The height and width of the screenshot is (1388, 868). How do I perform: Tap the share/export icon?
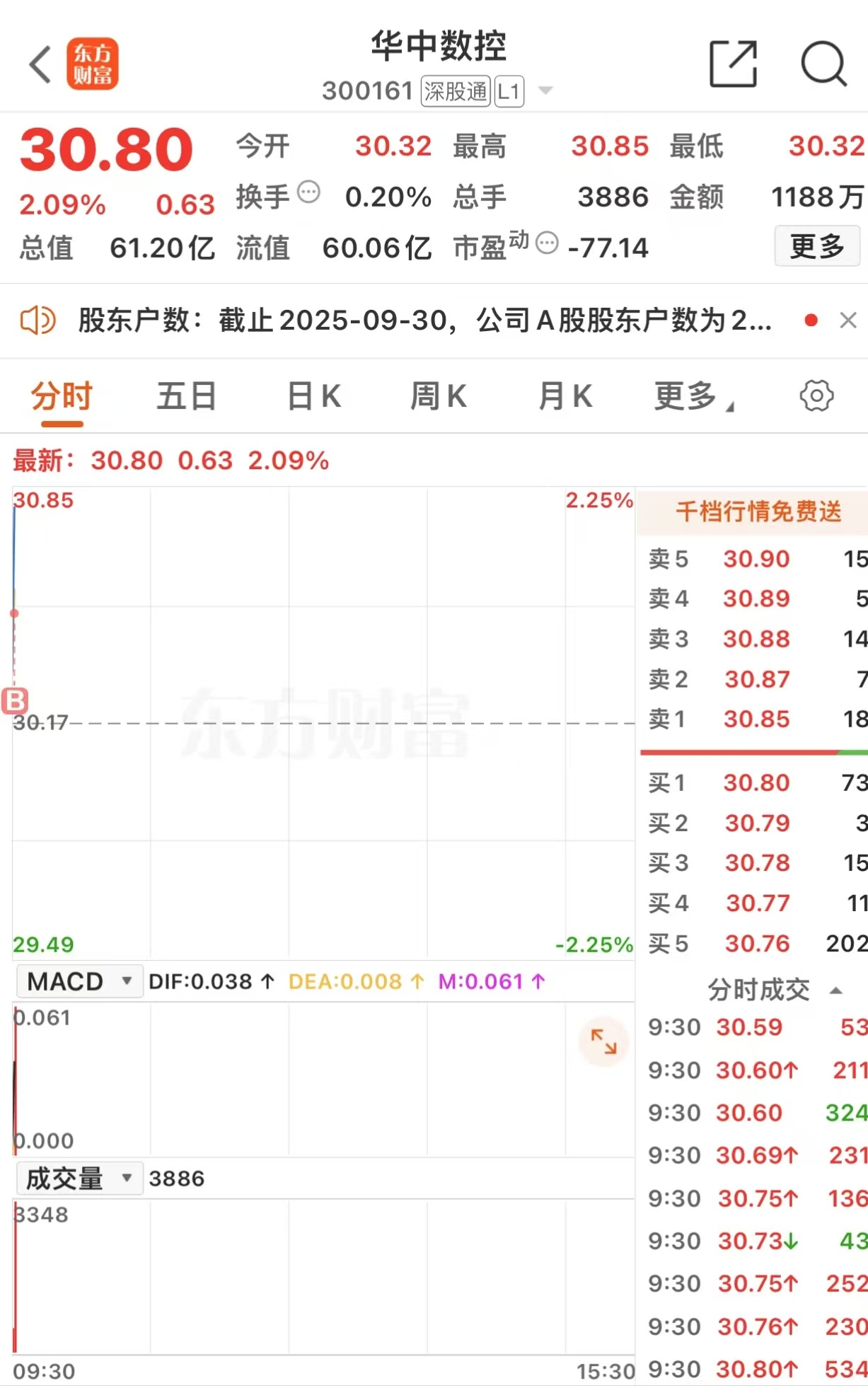pos(734,64)
